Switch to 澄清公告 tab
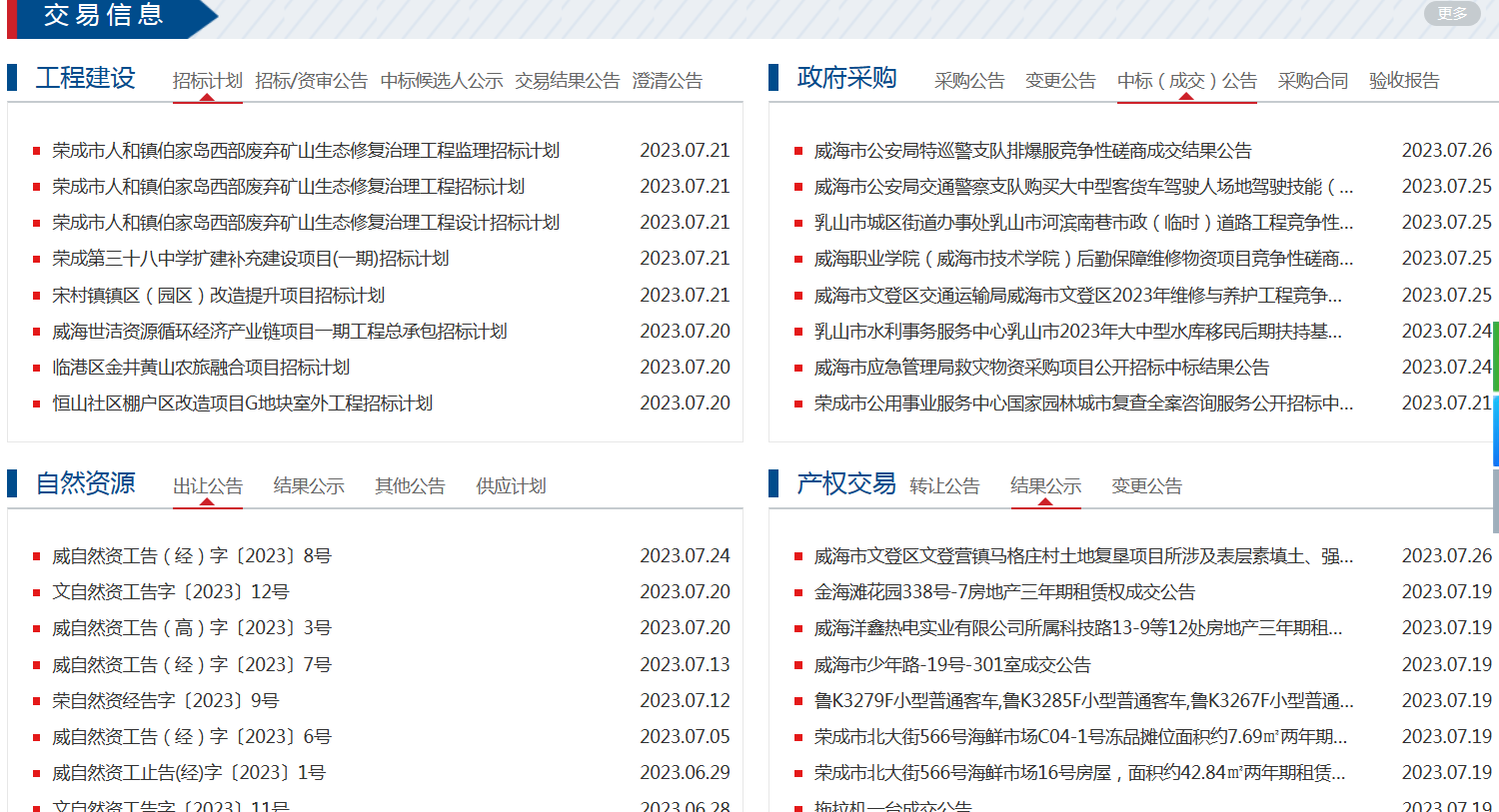Screen dimensions: 1499x812 coord(667,81)
